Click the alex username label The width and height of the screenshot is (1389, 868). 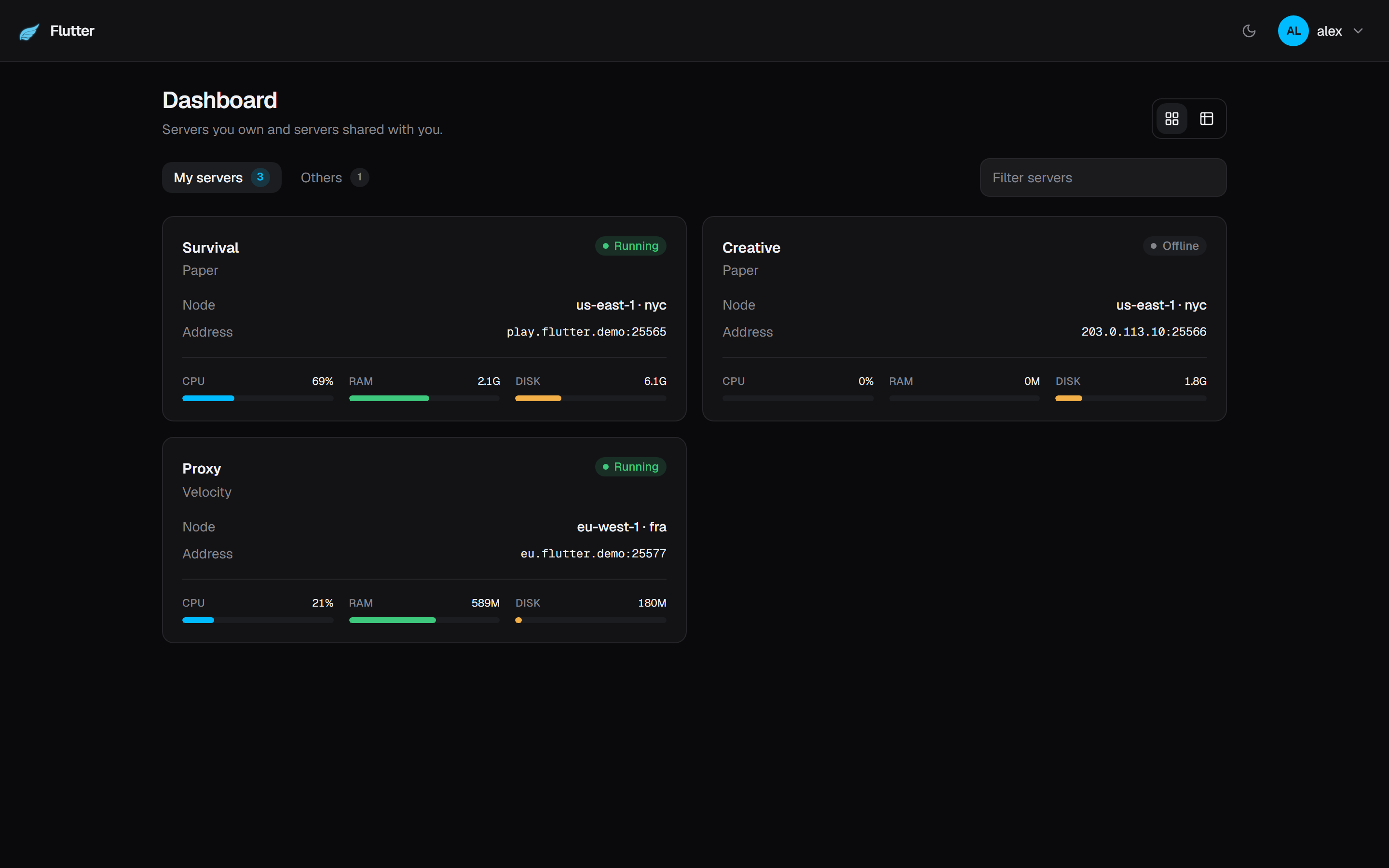(1329, 31)
